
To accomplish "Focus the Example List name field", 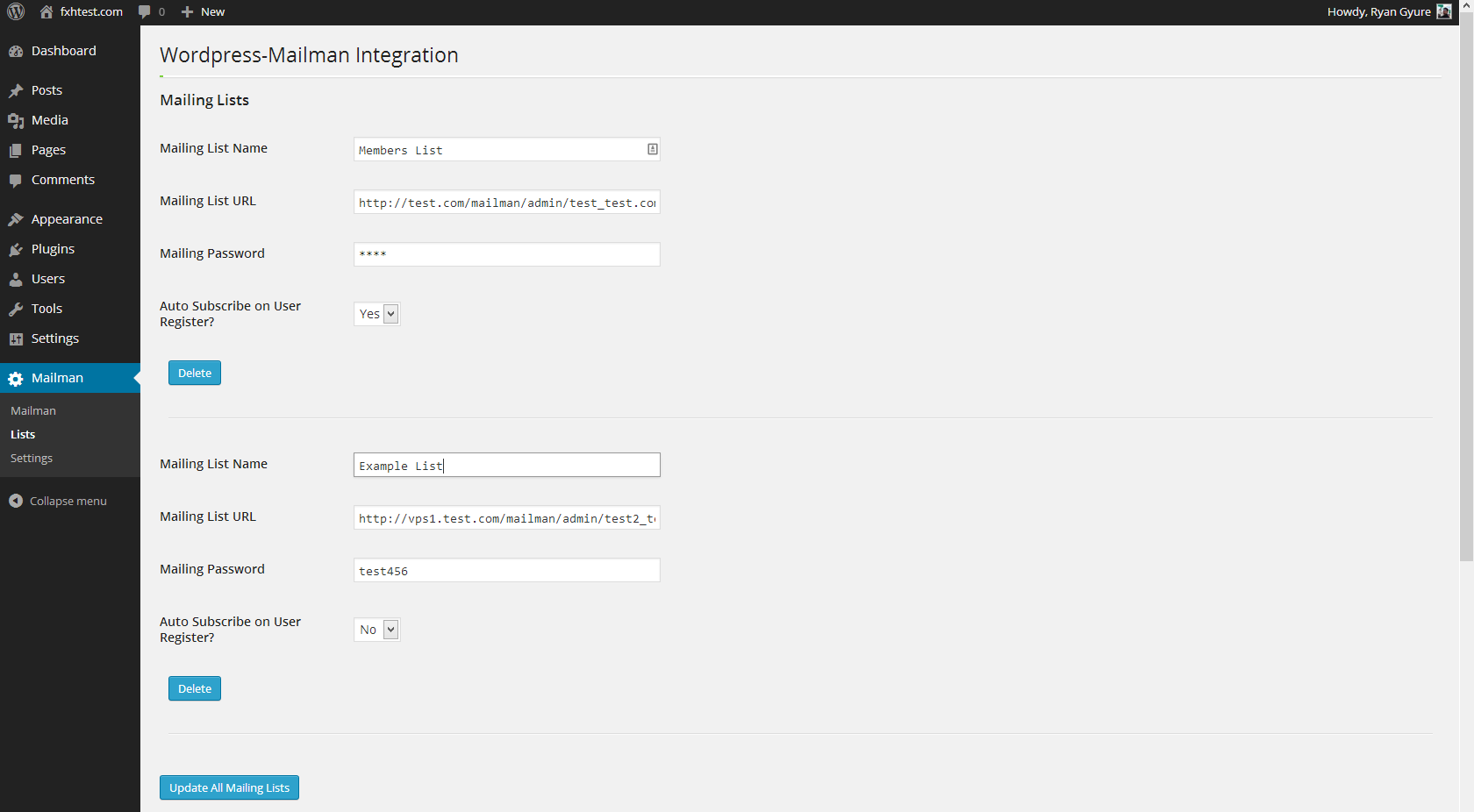I will coord(507,465).
